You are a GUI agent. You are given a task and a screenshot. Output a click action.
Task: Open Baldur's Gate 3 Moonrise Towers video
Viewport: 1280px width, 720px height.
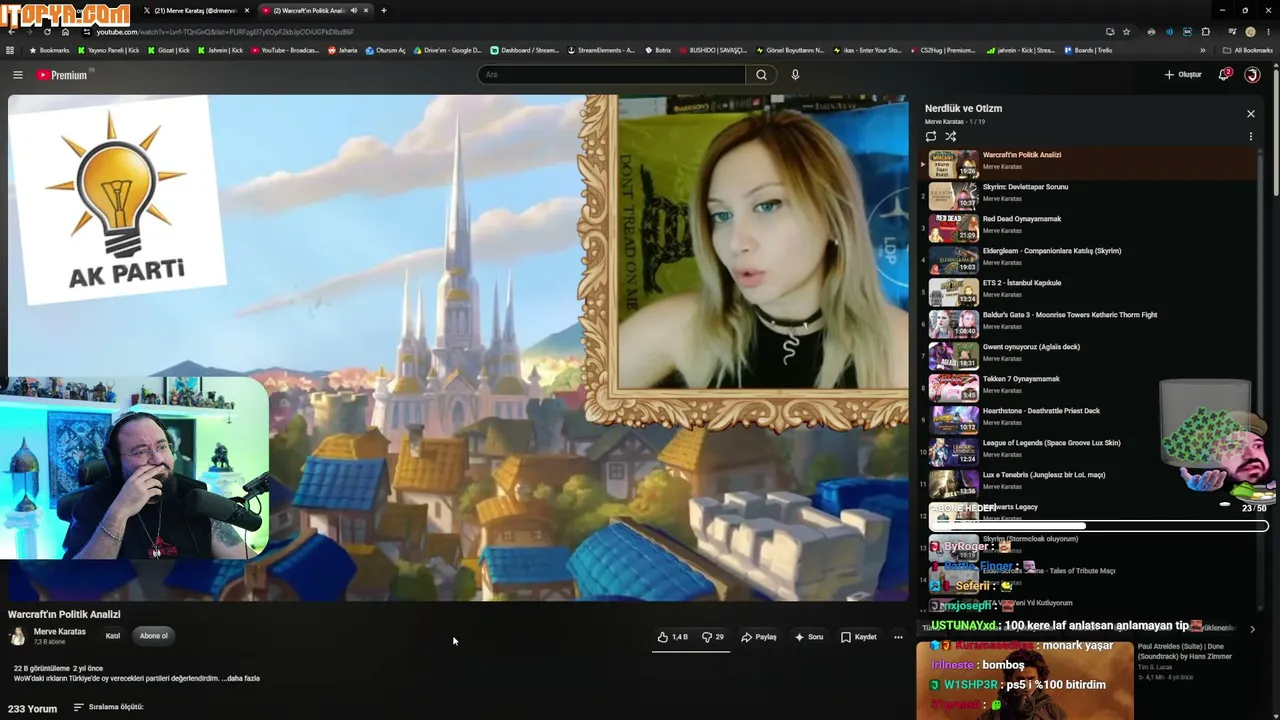[x=1070, y=315]
